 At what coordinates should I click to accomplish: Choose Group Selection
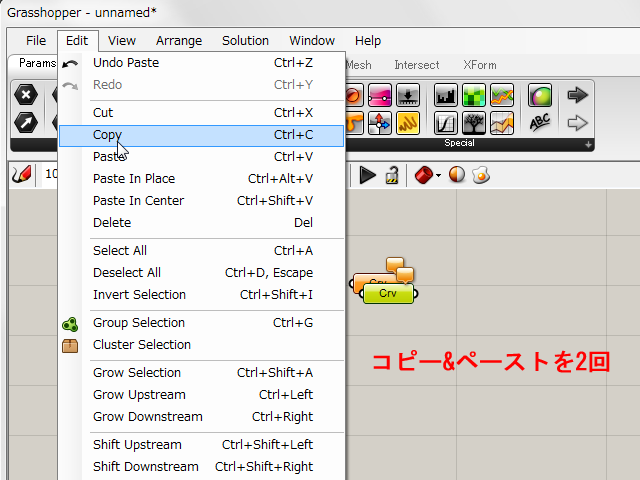pyautogui.click(x=202, y=322)
